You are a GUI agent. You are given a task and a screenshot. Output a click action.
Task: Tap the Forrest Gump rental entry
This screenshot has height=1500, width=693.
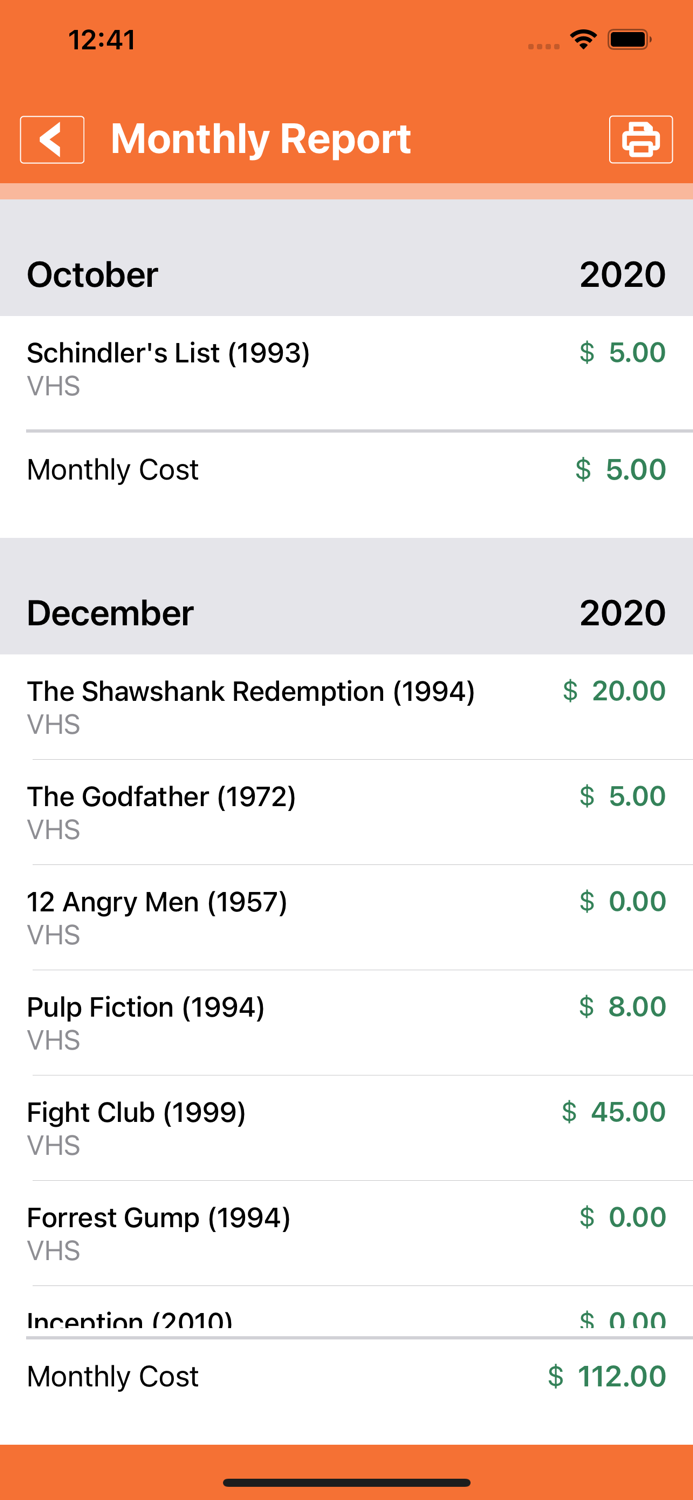point(346,1232)
